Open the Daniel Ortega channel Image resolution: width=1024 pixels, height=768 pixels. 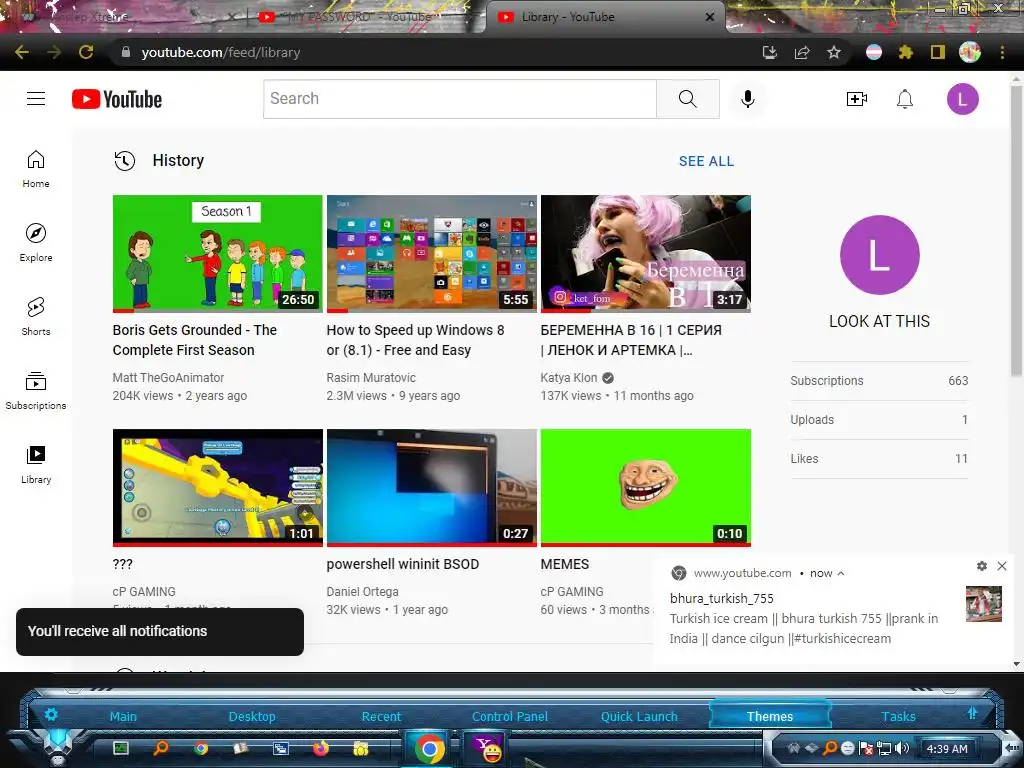pyautogui.click(x=362, y=592)
